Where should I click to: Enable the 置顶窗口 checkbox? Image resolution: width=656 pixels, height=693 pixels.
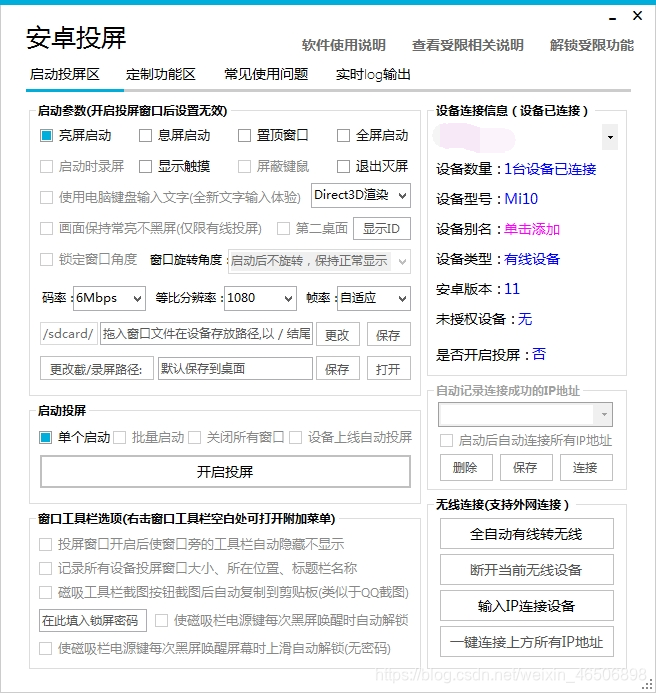[244, 135]
